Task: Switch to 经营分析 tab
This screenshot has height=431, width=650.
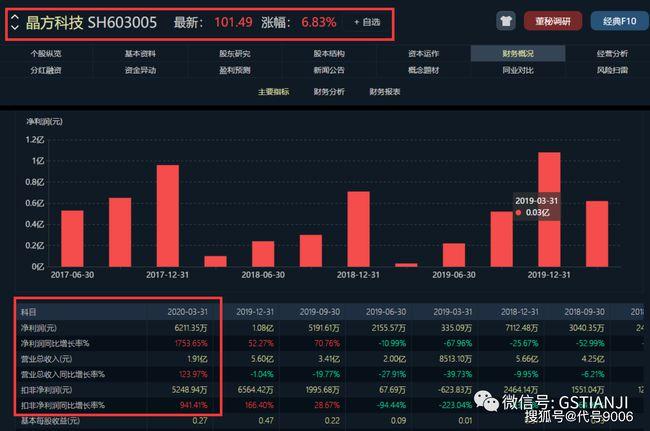Action: 612,53
